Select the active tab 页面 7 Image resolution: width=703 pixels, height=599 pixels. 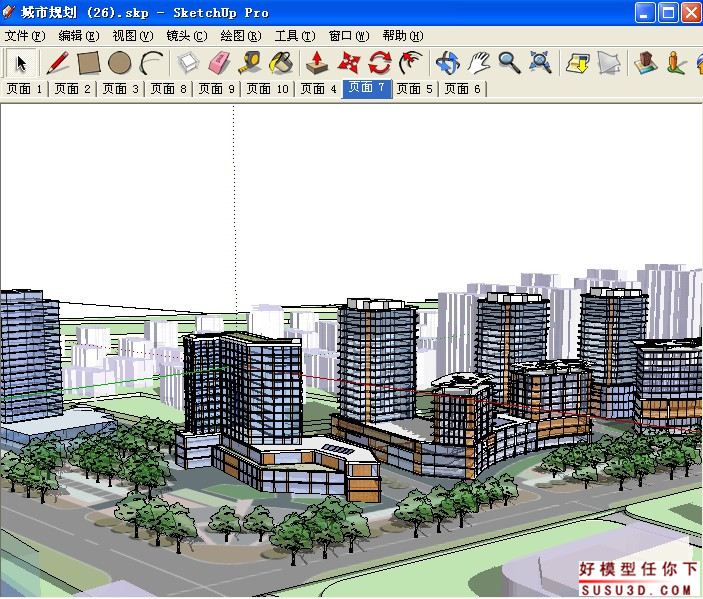point(367,88)
